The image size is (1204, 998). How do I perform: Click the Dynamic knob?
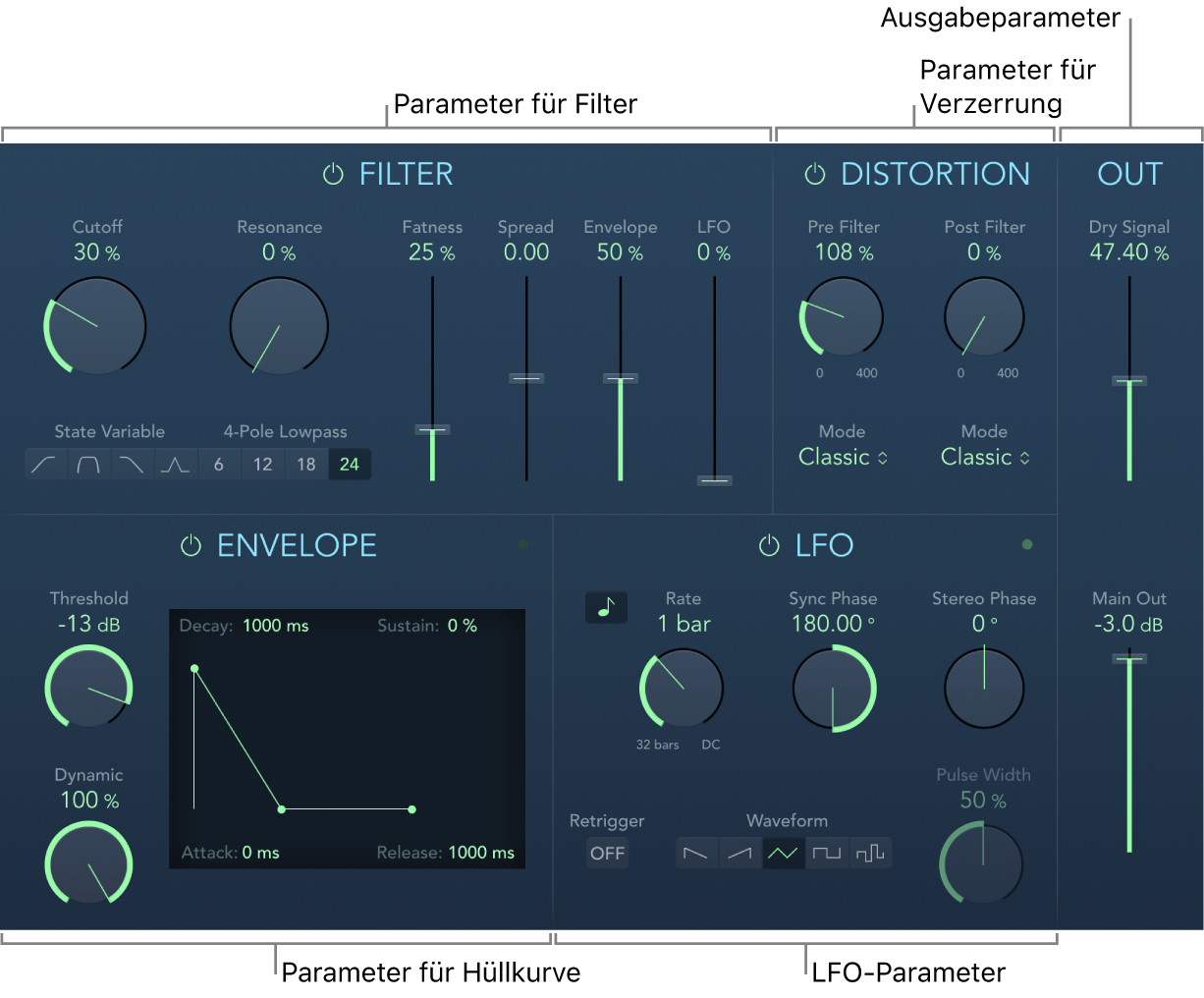click(88, 863)
